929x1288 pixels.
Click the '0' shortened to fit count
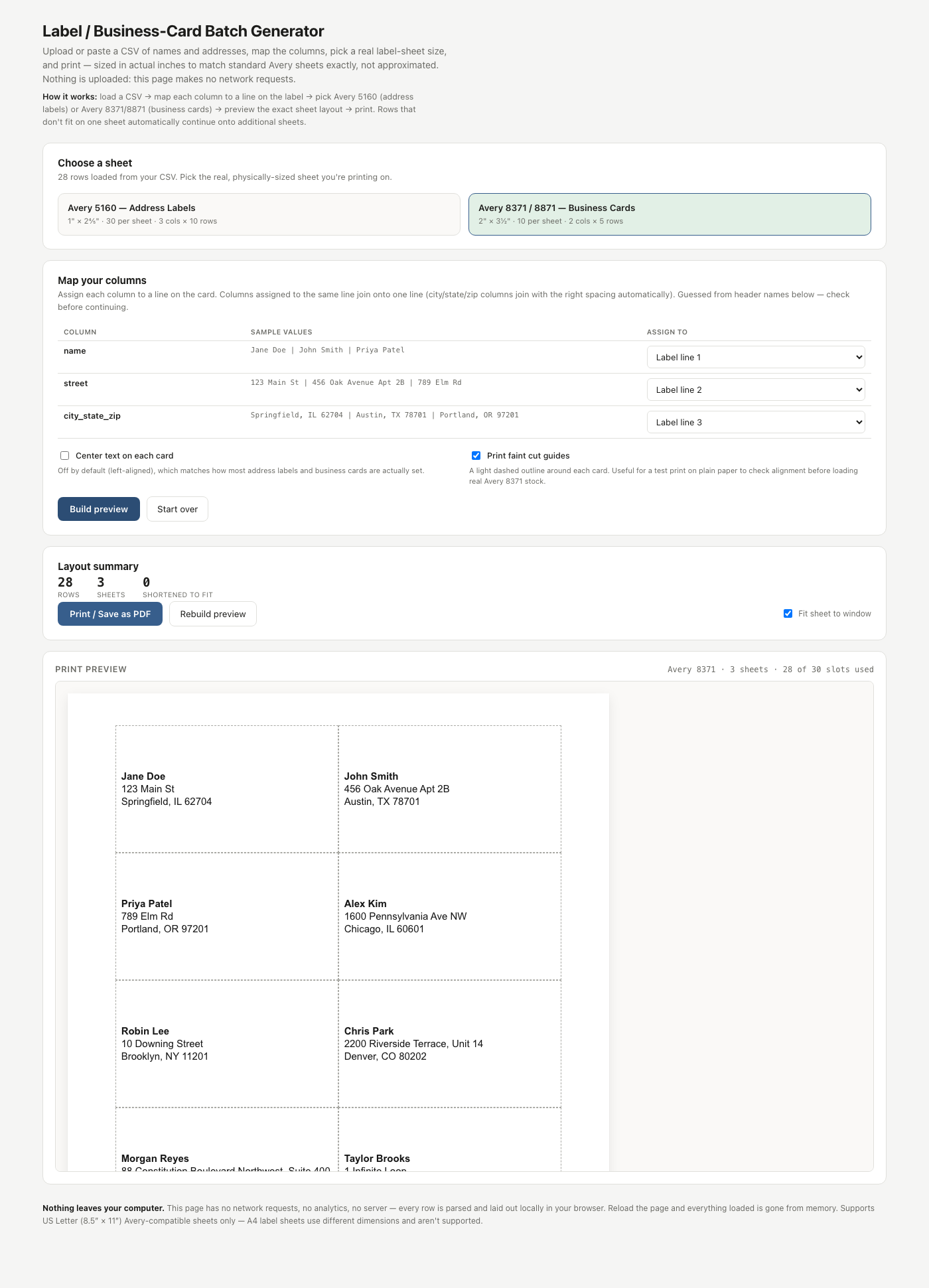[147, 582]
